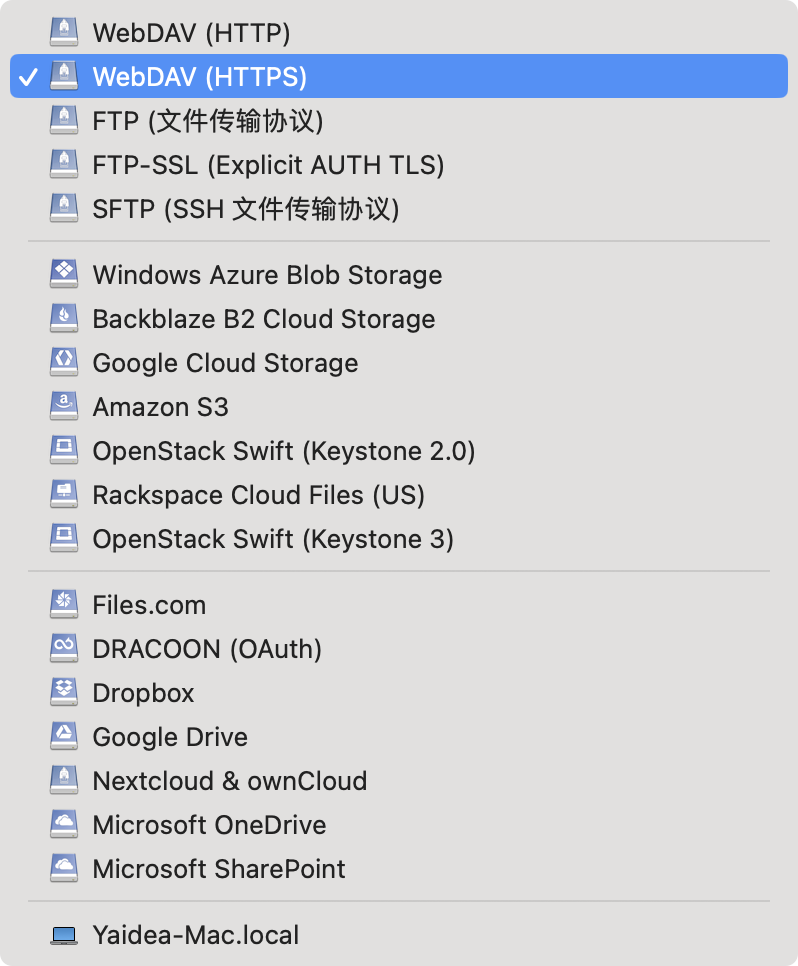Select Microsoft SharePoint entry
The width and height of the screenshot is (798, 966).
tap(219, 869)
